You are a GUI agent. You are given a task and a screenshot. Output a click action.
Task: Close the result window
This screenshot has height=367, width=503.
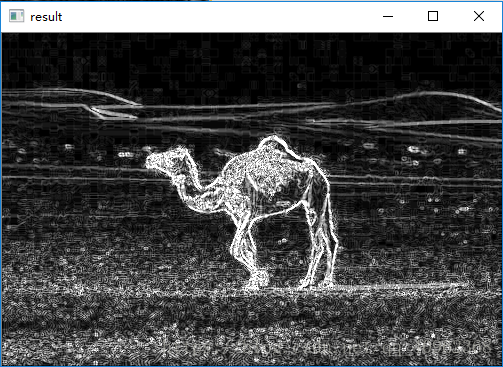(x=479, y=16)
